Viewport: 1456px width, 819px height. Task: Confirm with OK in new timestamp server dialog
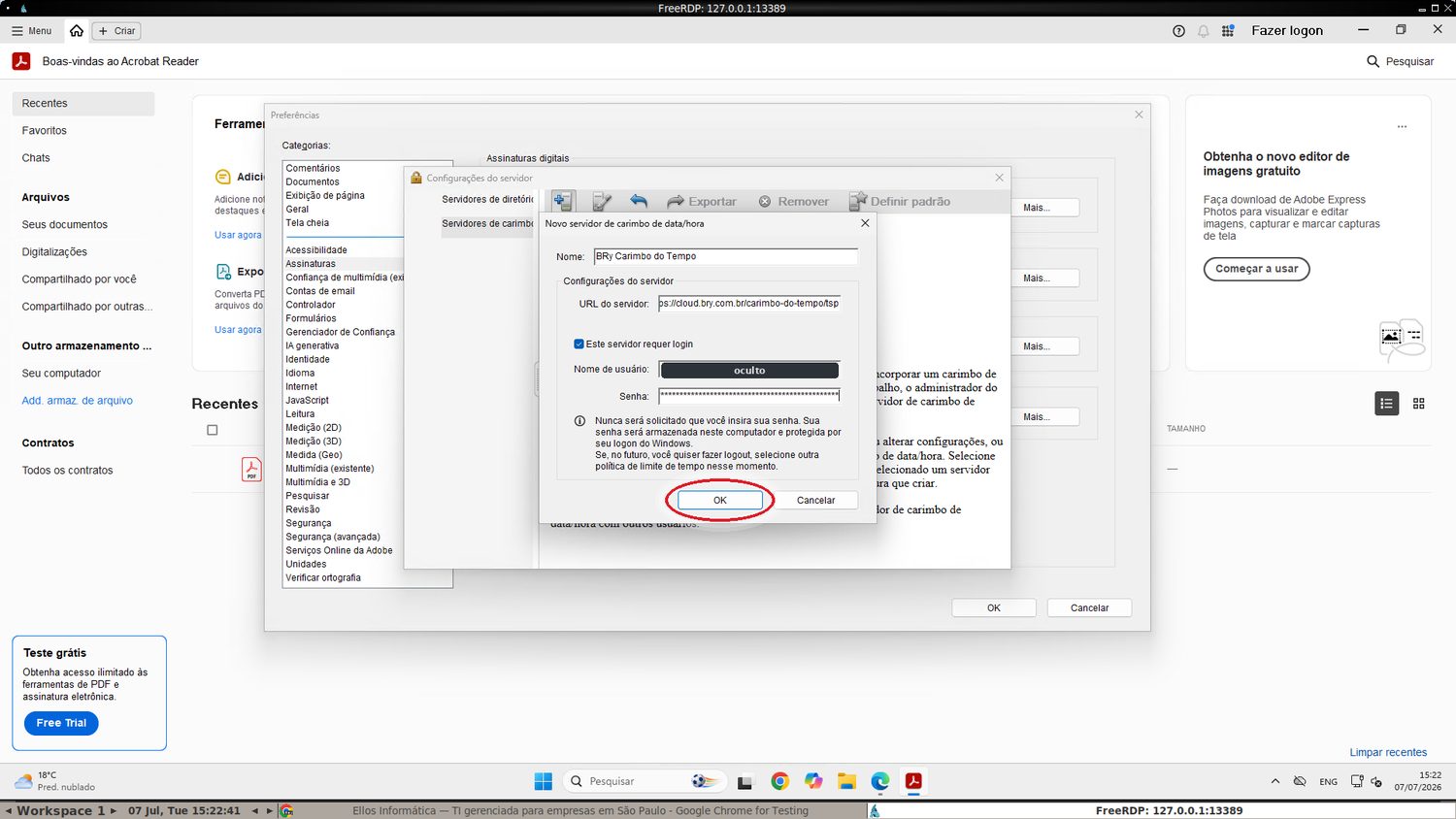[x=719, y=500]
